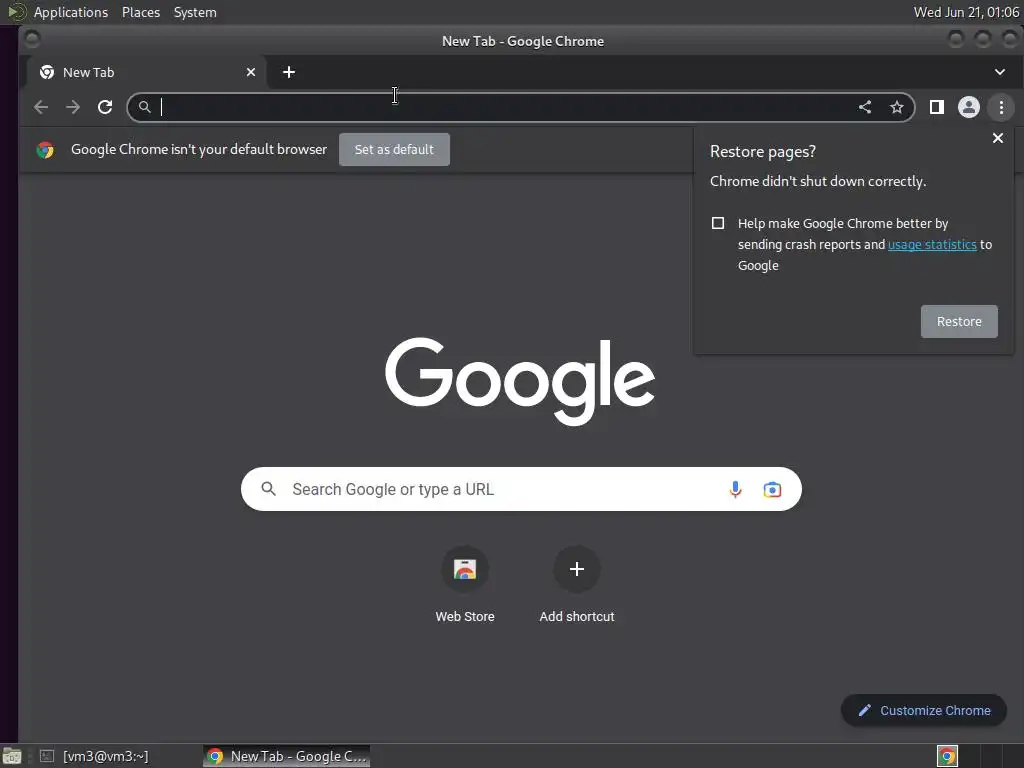Click the Google logo
1024x768 pixels.
[520, 381]
